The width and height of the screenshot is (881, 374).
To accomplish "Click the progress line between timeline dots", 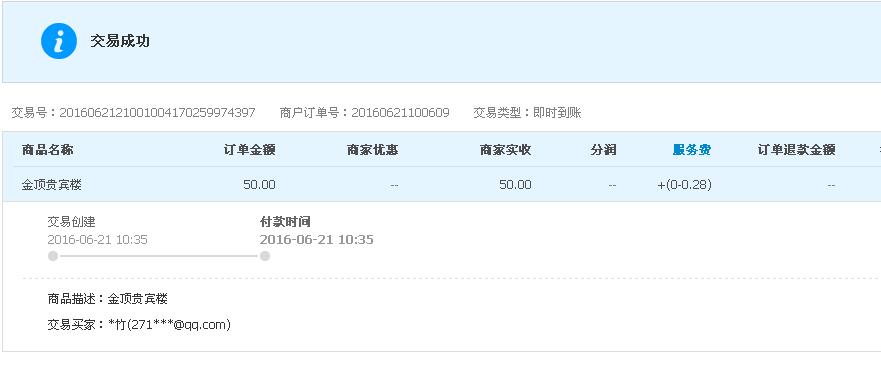I will 158,256.
